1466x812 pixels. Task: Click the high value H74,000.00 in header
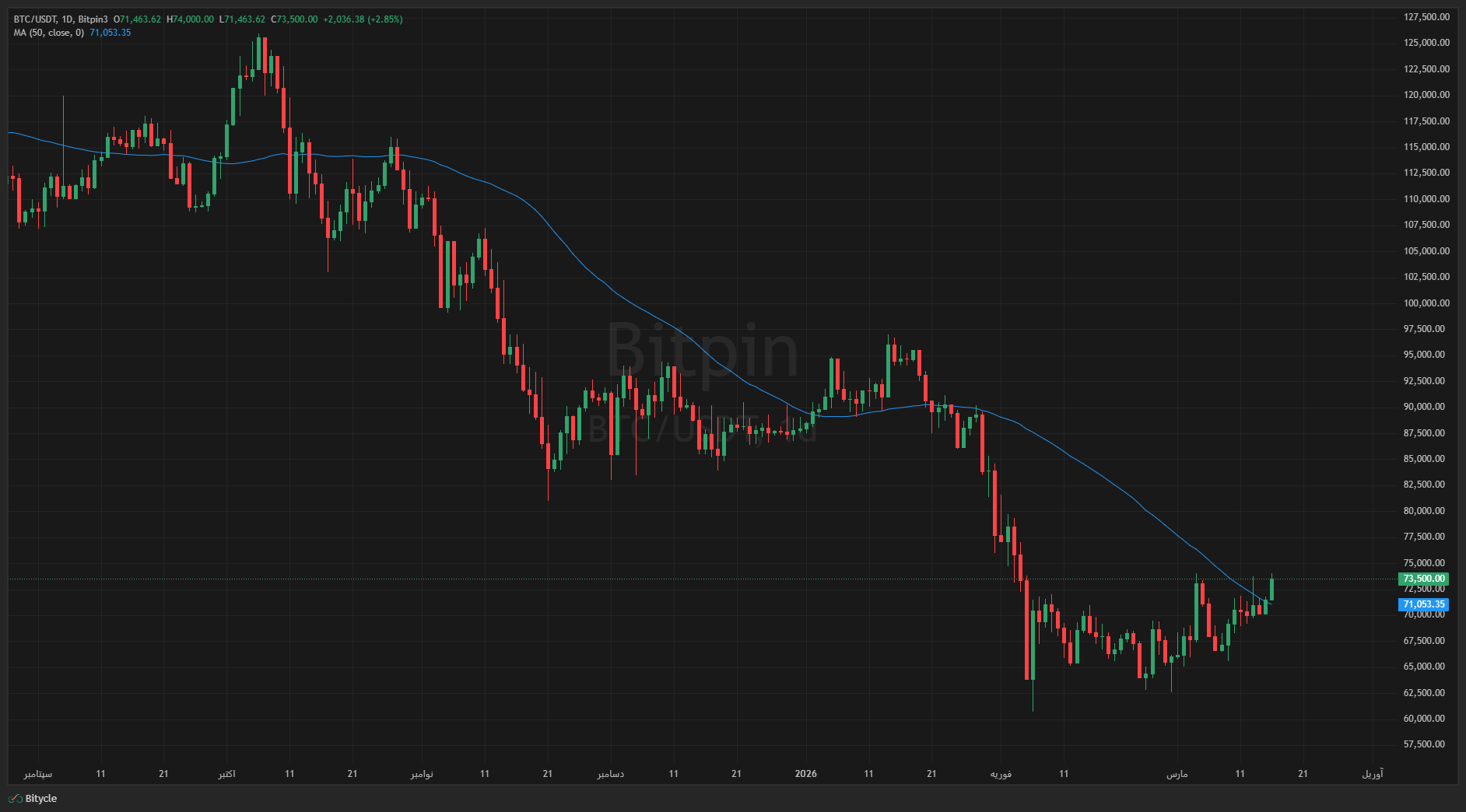pyautogui.click(x=190, y=19)
